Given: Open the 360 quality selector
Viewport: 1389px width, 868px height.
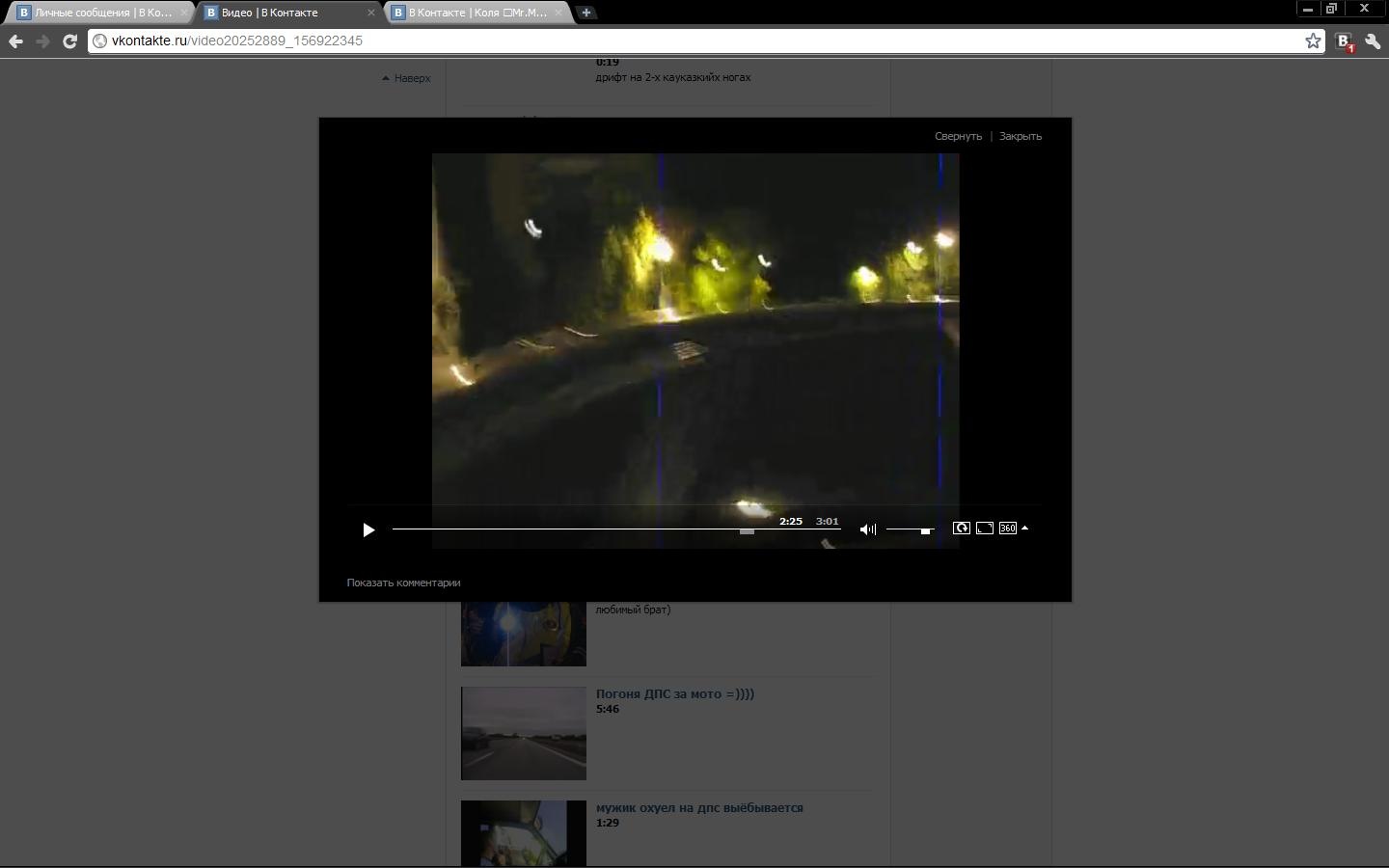Looking at the screenshot, I should click(1007, 529).
